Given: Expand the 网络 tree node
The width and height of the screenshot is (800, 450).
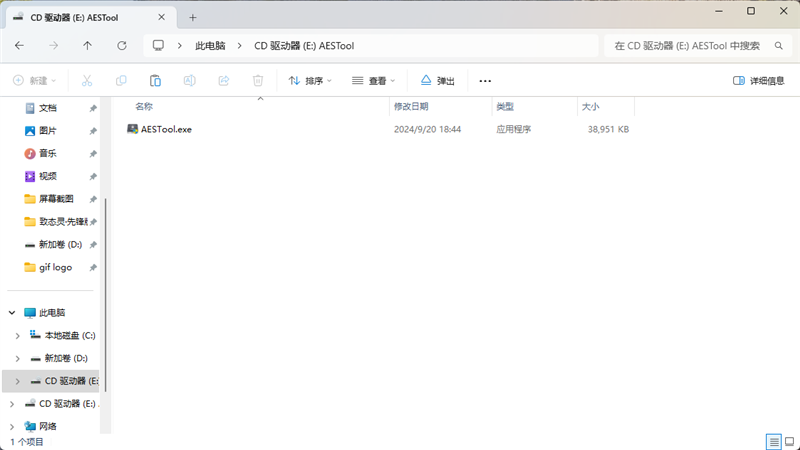Looking at the screenshot, I should click(x=12, y=427).
